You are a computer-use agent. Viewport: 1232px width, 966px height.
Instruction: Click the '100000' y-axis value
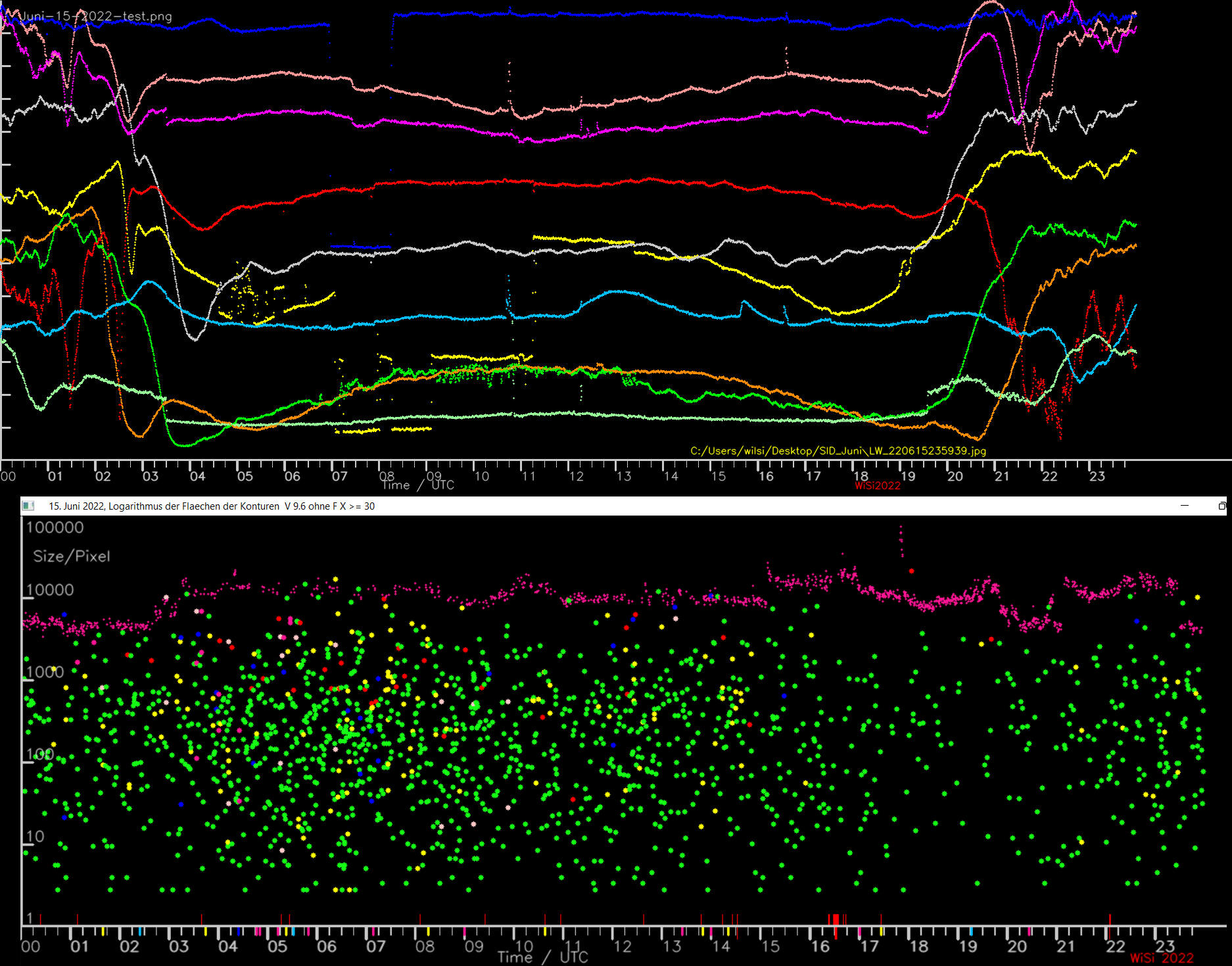pyautogui.click(x=55, y=527)
